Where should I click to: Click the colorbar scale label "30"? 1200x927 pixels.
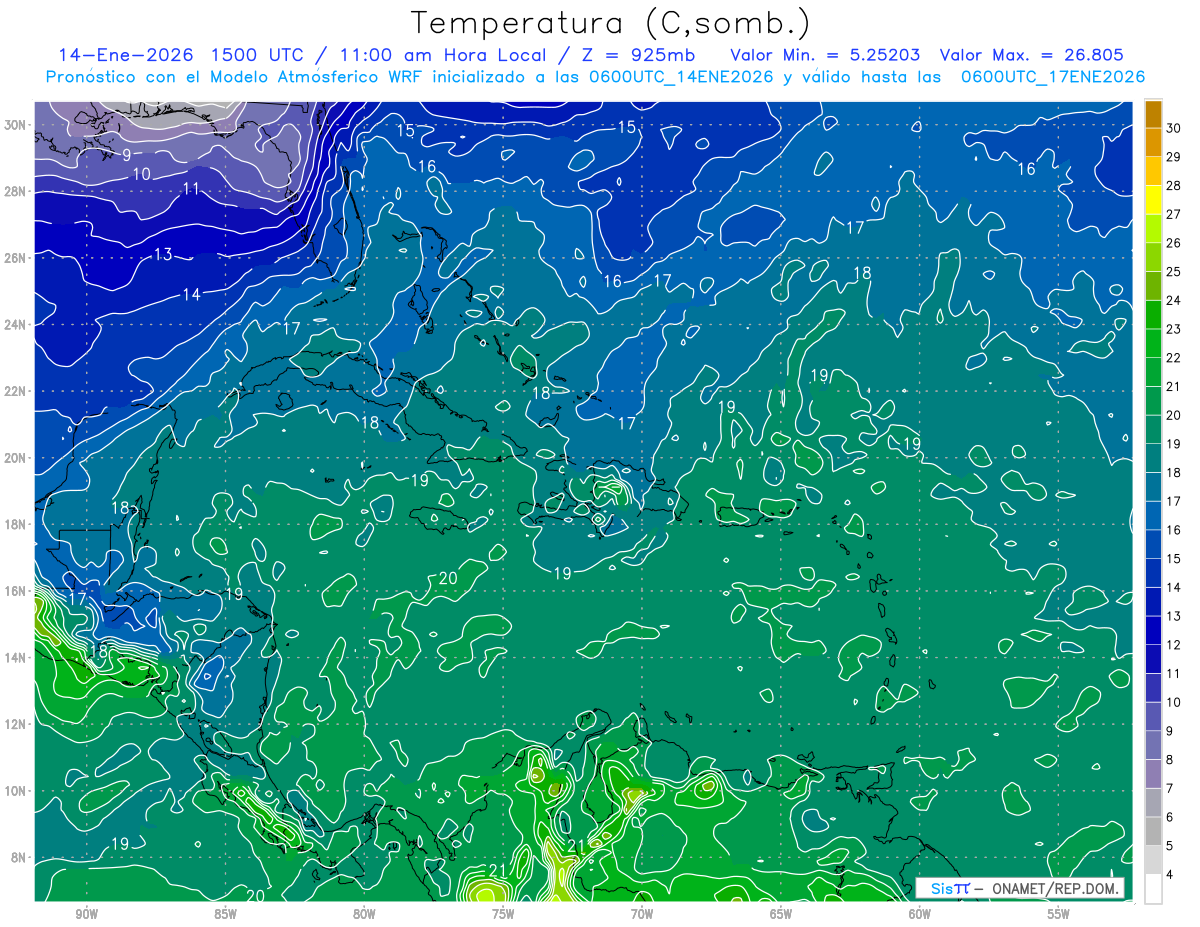tap(1174, 128)
